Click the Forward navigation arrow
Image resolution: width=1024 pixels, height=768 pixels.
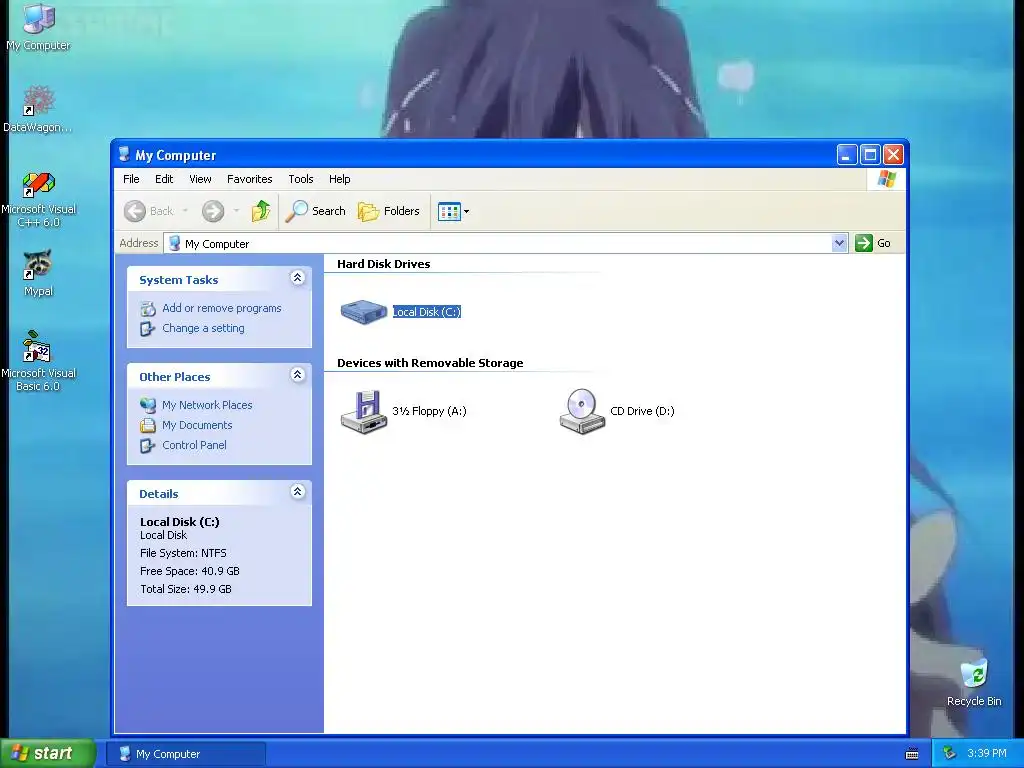click(x=213, y=211)
